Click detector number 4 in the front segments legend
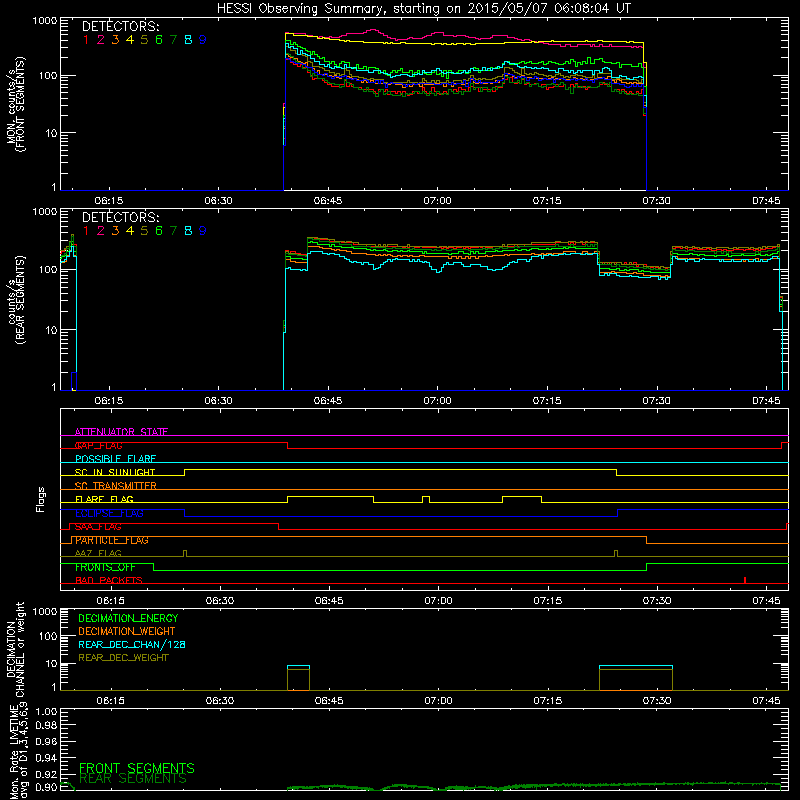800x800 pixels. click(130, 39)
